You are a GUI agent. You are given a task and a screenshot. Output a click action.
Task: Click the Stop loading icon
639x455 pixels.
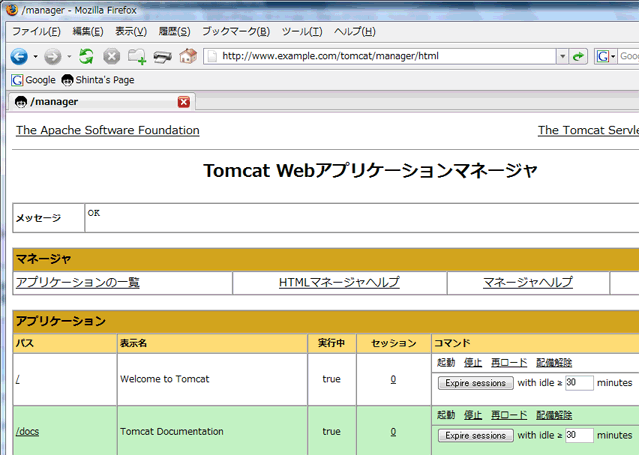(x=111, y=56)
